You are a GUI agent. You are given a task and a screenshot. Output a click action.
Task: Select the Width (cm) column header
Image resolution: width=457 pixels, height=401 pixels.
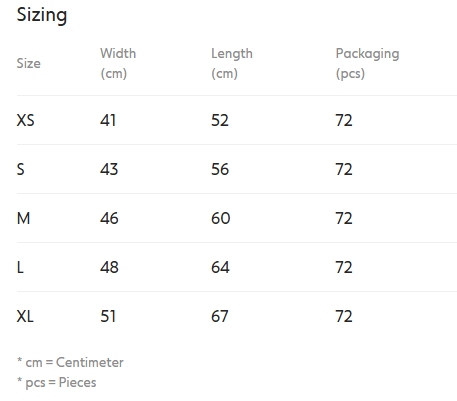[x=118, y=63]
